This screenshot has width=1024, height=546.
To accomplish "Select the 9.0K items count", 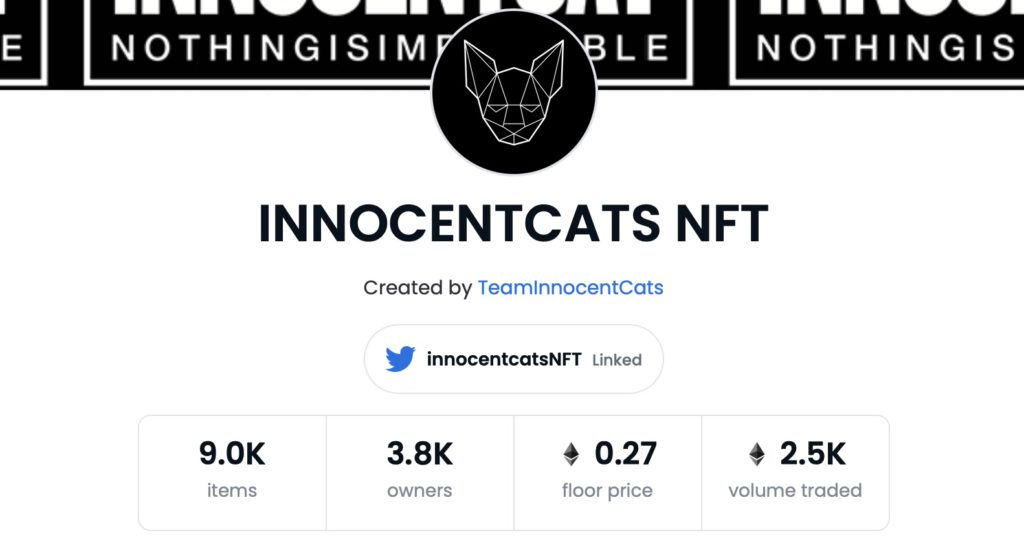I will 232,454.
